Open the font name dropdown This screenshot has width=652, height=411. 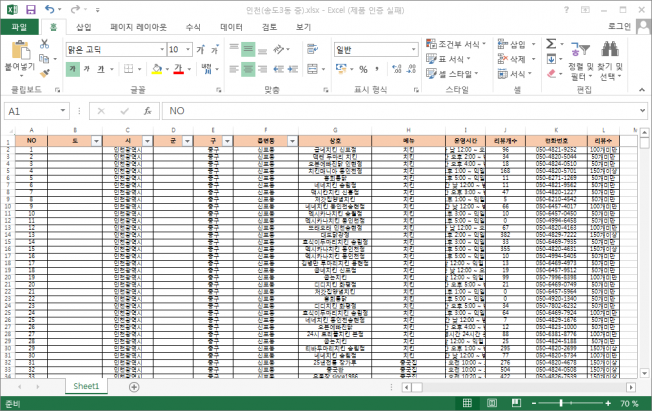pyautogui.click(x=162, y=50)
